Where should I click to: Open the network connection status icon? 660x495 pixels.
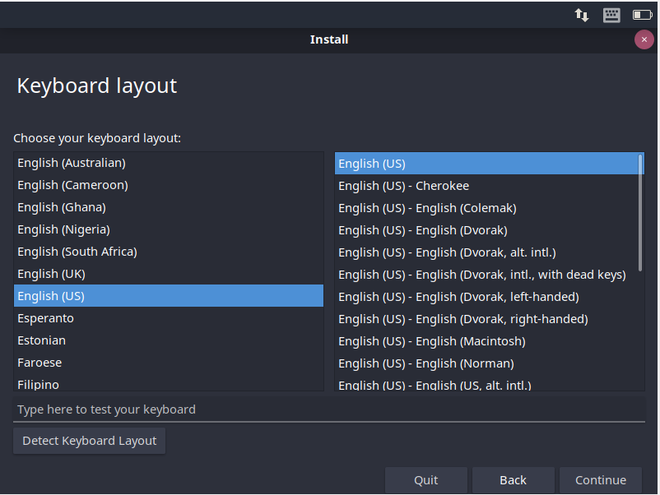point(581,15)
